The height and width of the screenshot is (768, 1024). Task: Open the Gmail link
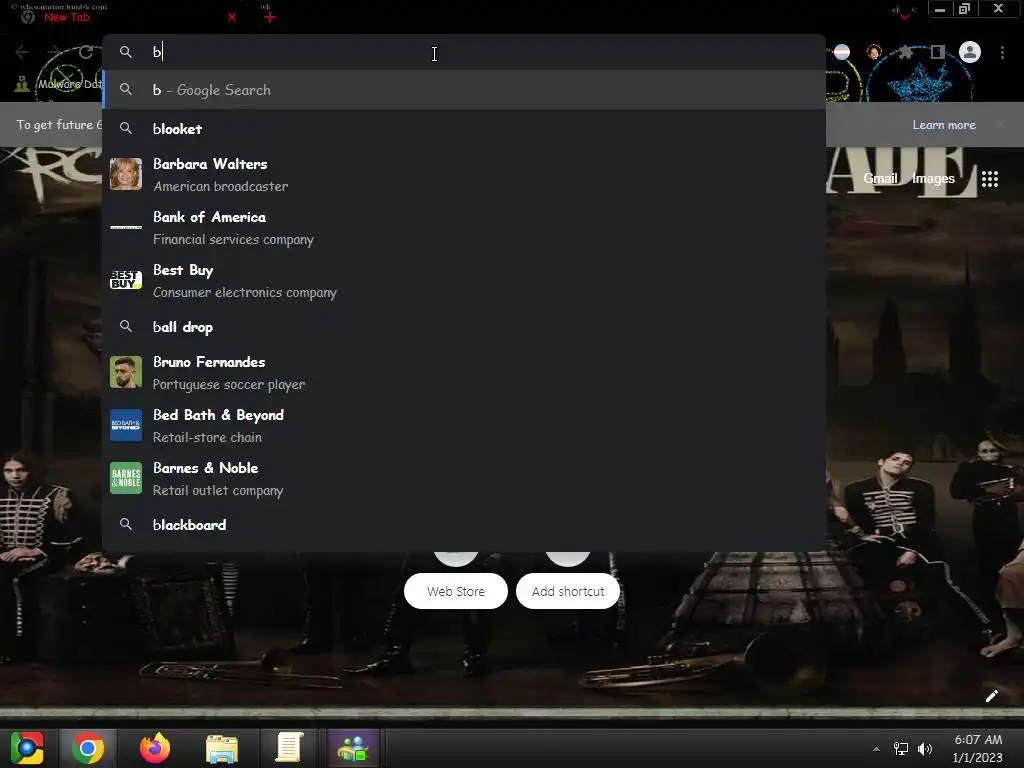coord(880,178)
